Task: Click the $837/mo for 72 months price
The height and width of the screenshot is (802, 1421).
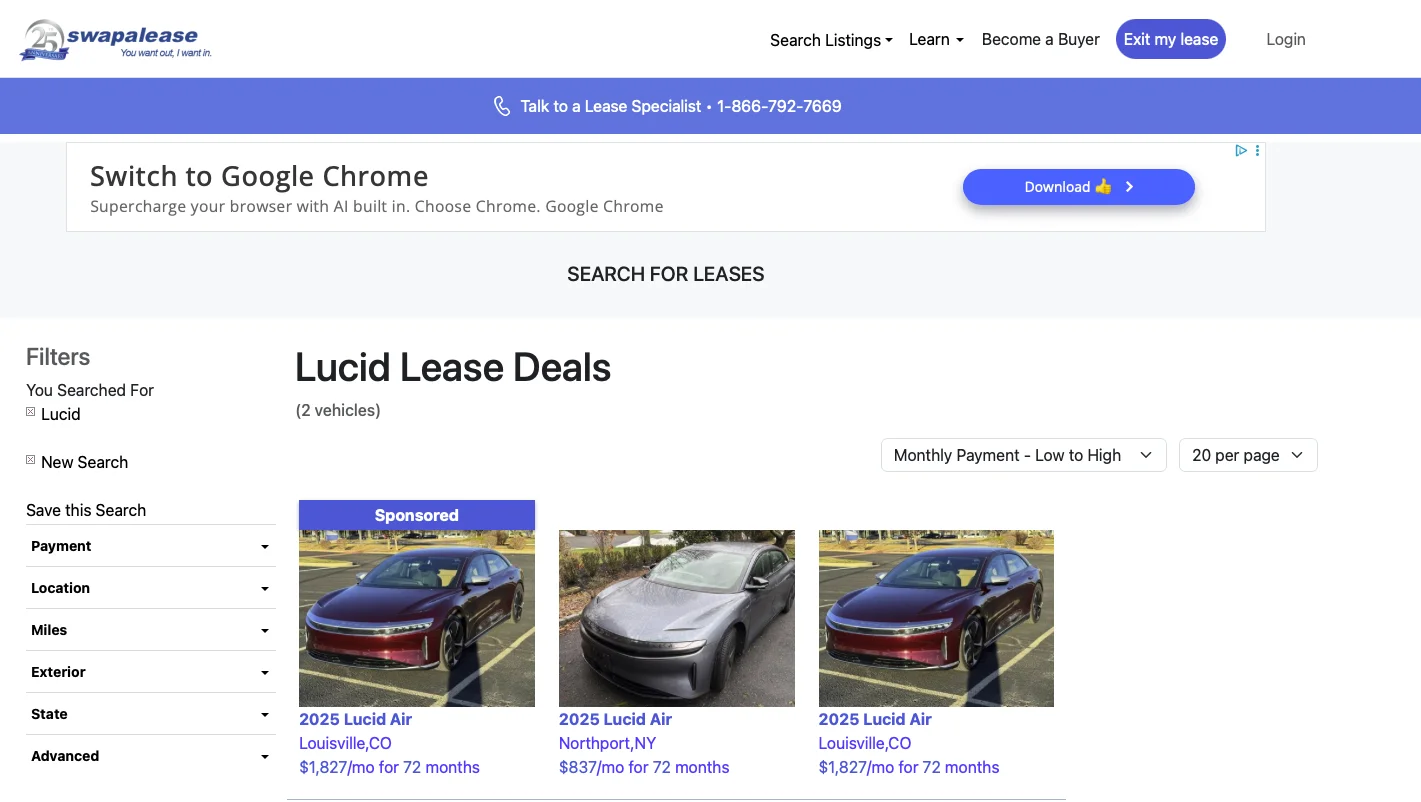Action: click(x=644, y=767)
